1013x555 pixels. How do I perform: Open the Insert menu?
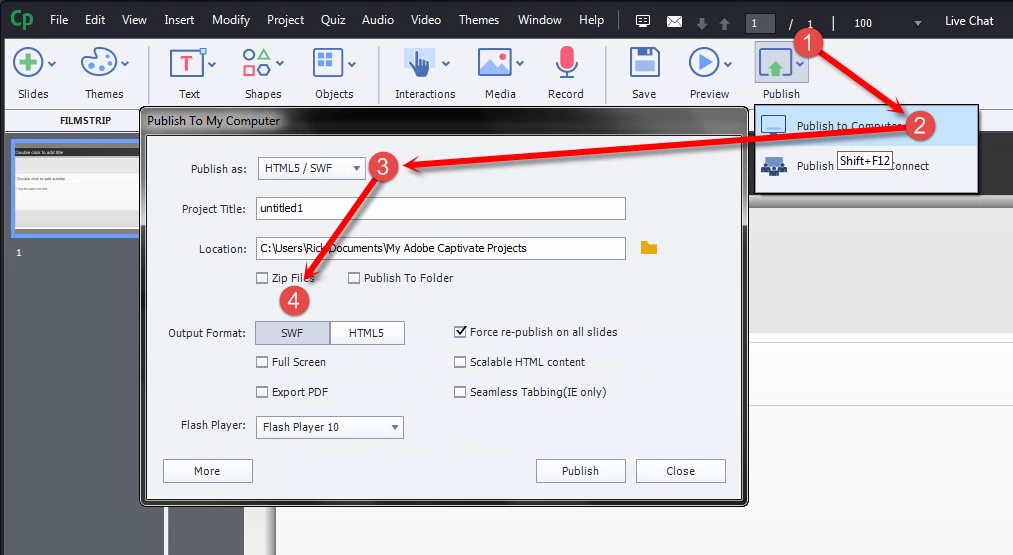pyautogui.click(x=179, y=20)
